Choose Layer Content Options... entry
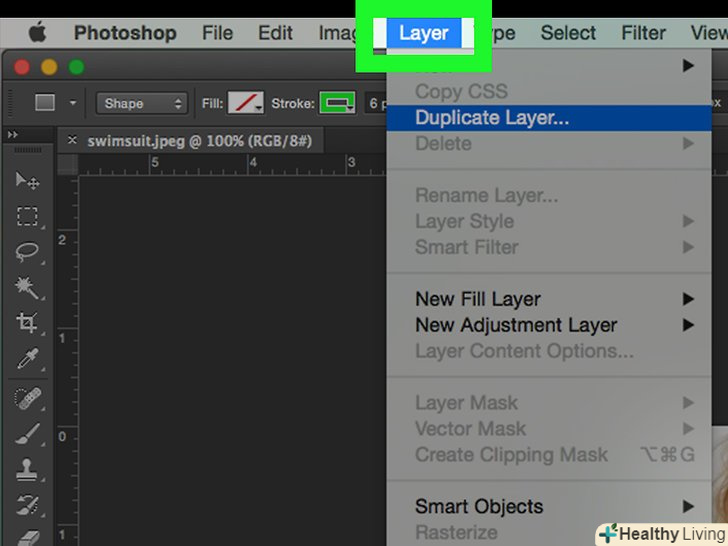This screenshot has height=546, width=728. pos(549,351)
